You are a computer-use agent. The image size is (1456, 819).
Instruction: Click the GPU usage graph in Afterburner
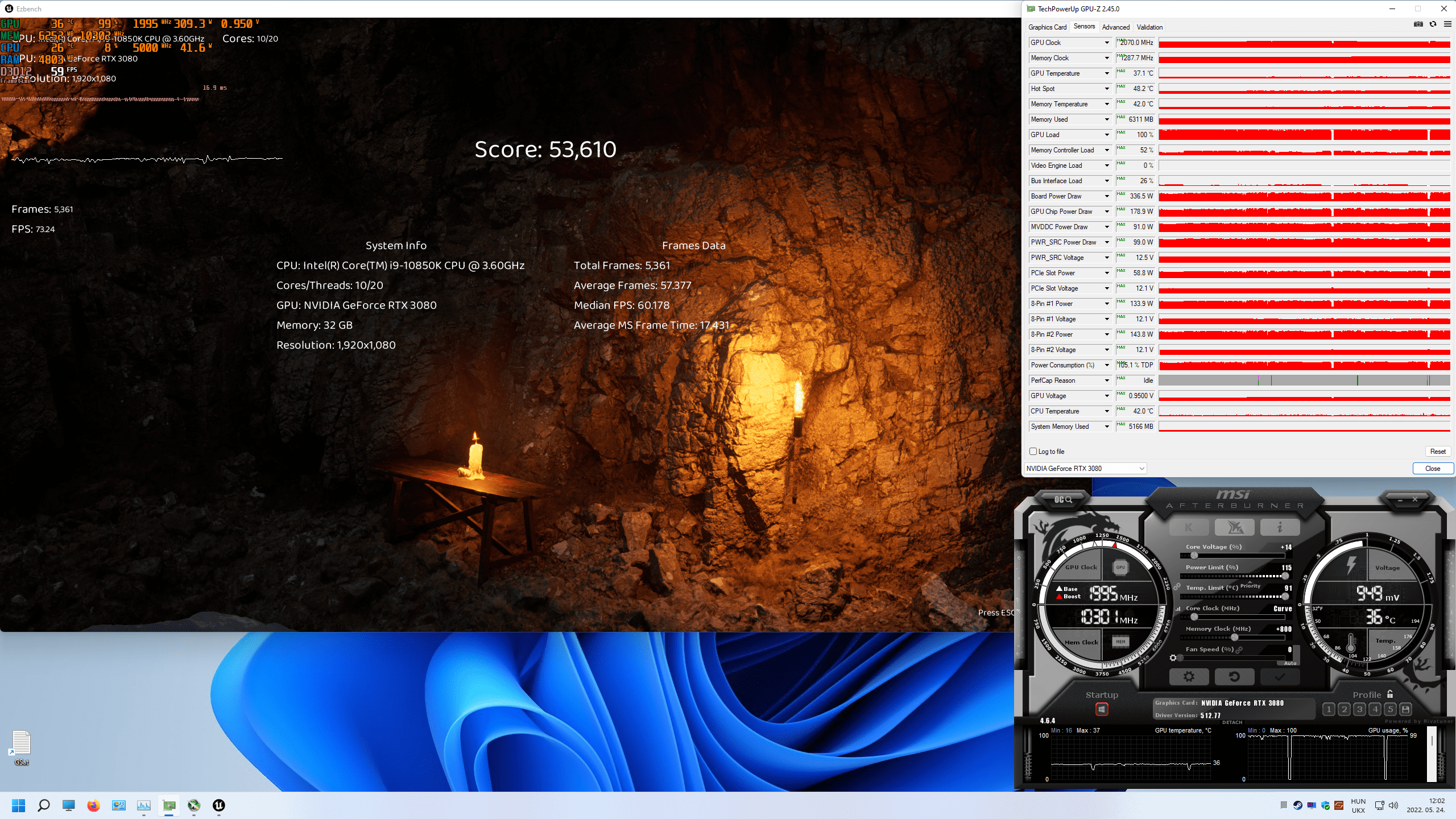point(1327,758)
